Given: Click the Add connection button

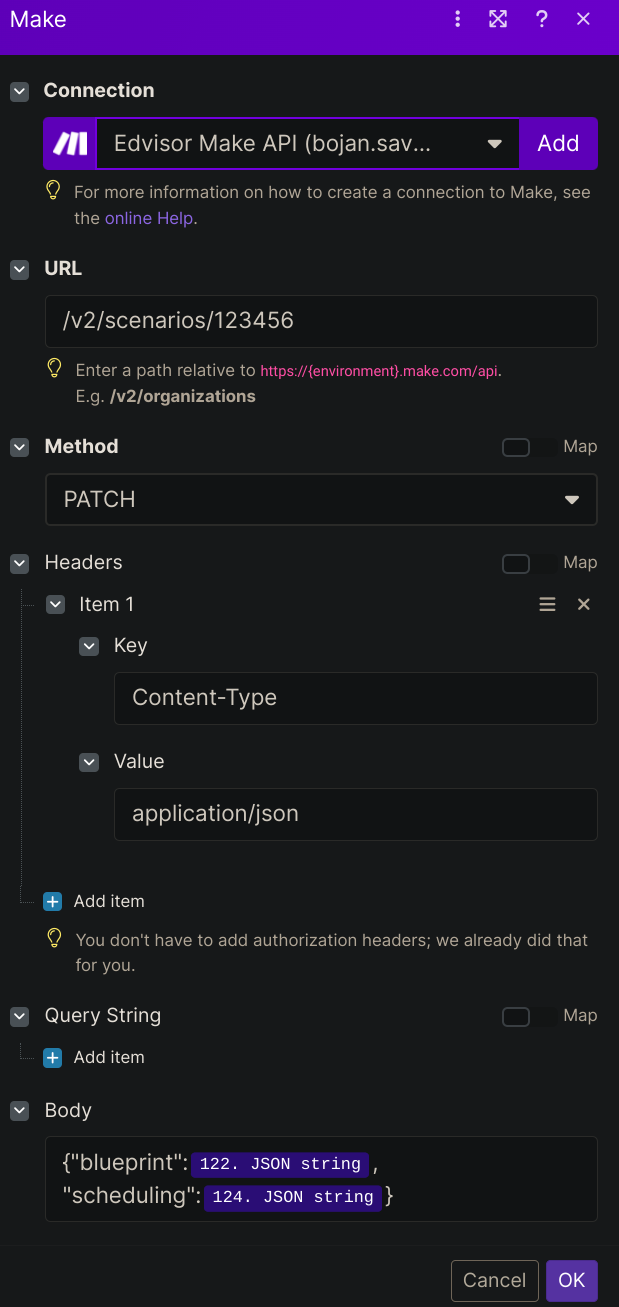Looking at the screenshot, I should click(x=558, y=143).
